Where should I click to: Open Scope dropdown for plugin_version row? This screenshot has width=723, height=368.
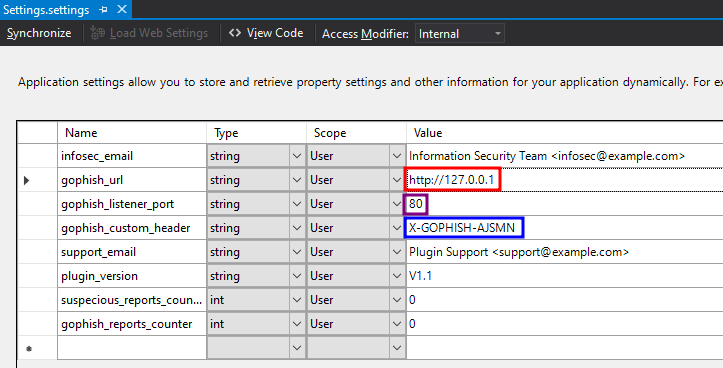[397, 276]
